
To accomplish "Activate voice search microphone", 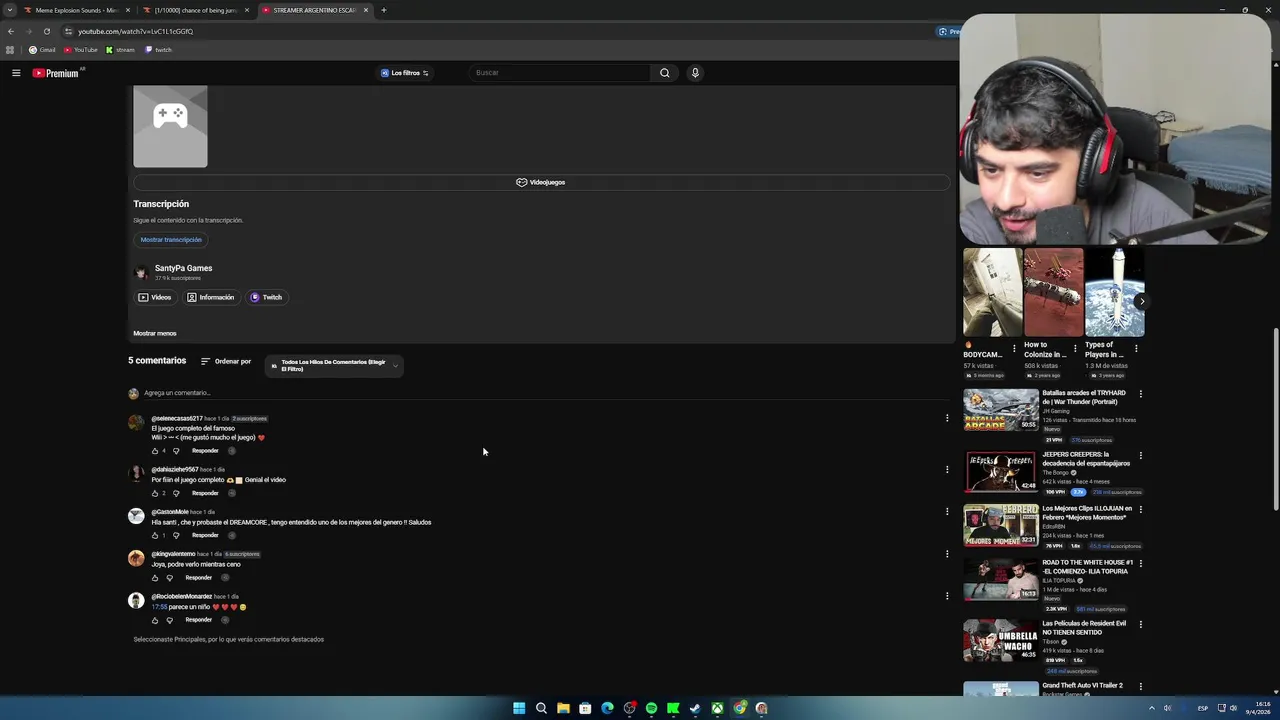I will pos(695,73).
